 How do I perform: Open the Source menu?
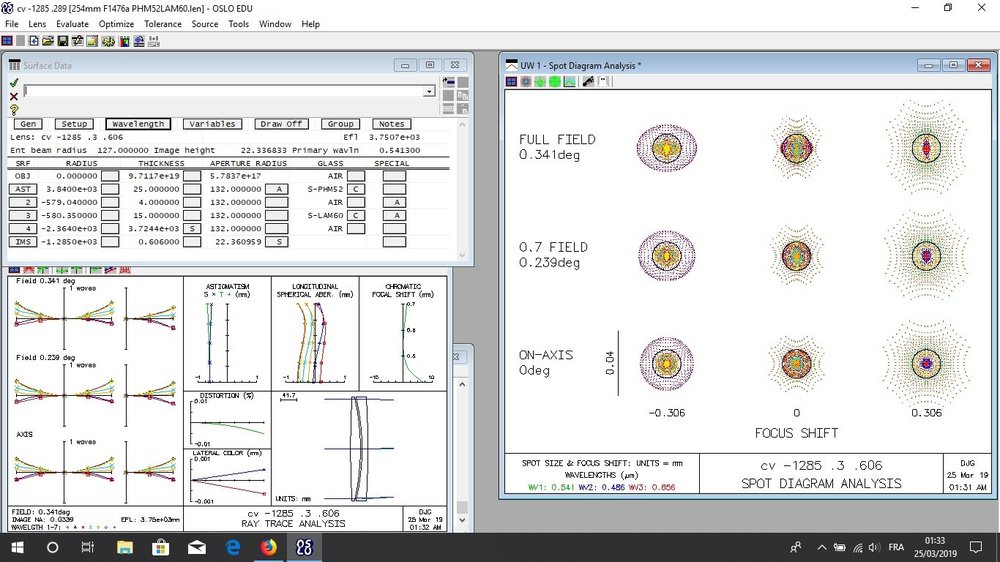click(x=205, y=24)
